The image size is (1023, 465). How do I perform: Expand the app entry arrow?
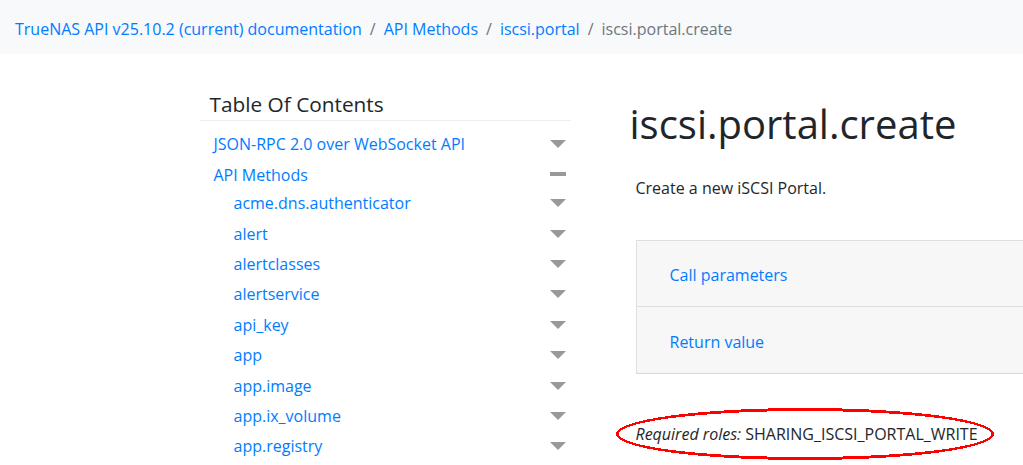click(558, 356)
